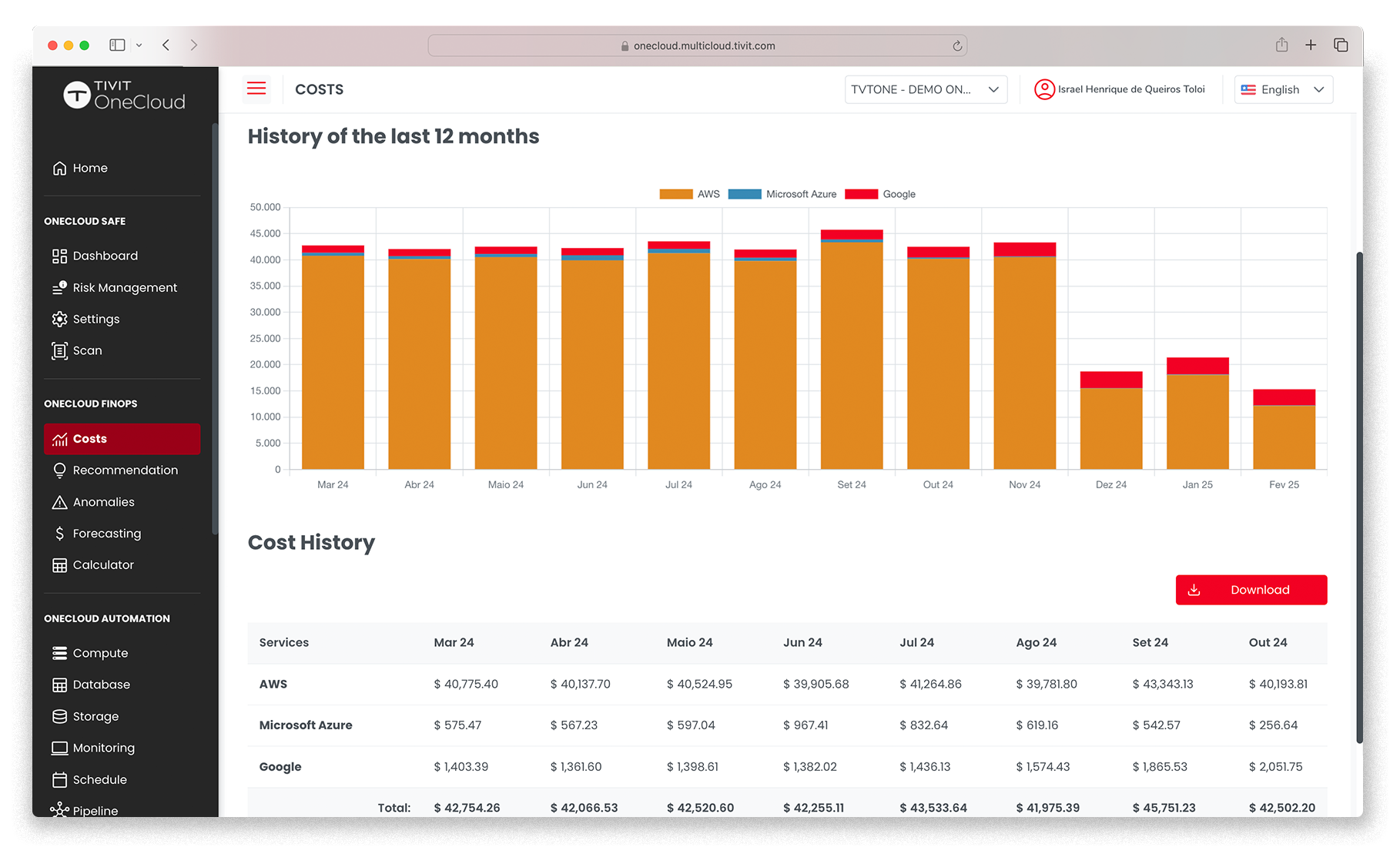Click the Scan icon
The height and width of the screenshot is (864, 1400).
click(x=59, y=350)
